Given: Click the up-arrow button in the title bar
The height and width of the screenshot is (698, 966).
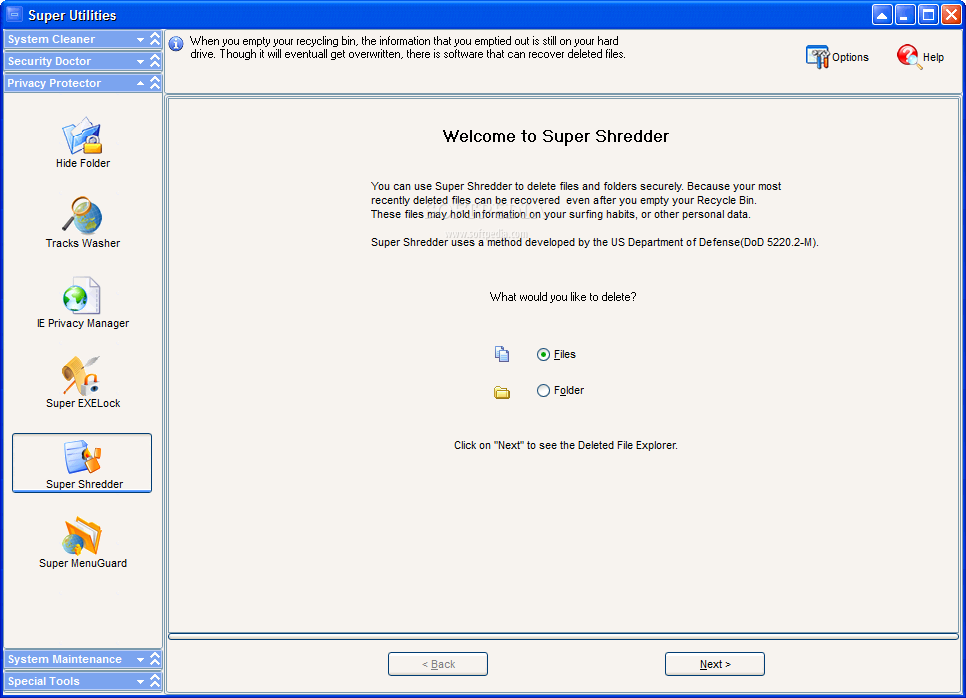Looking at the screenshot, I should pos(882,15).
